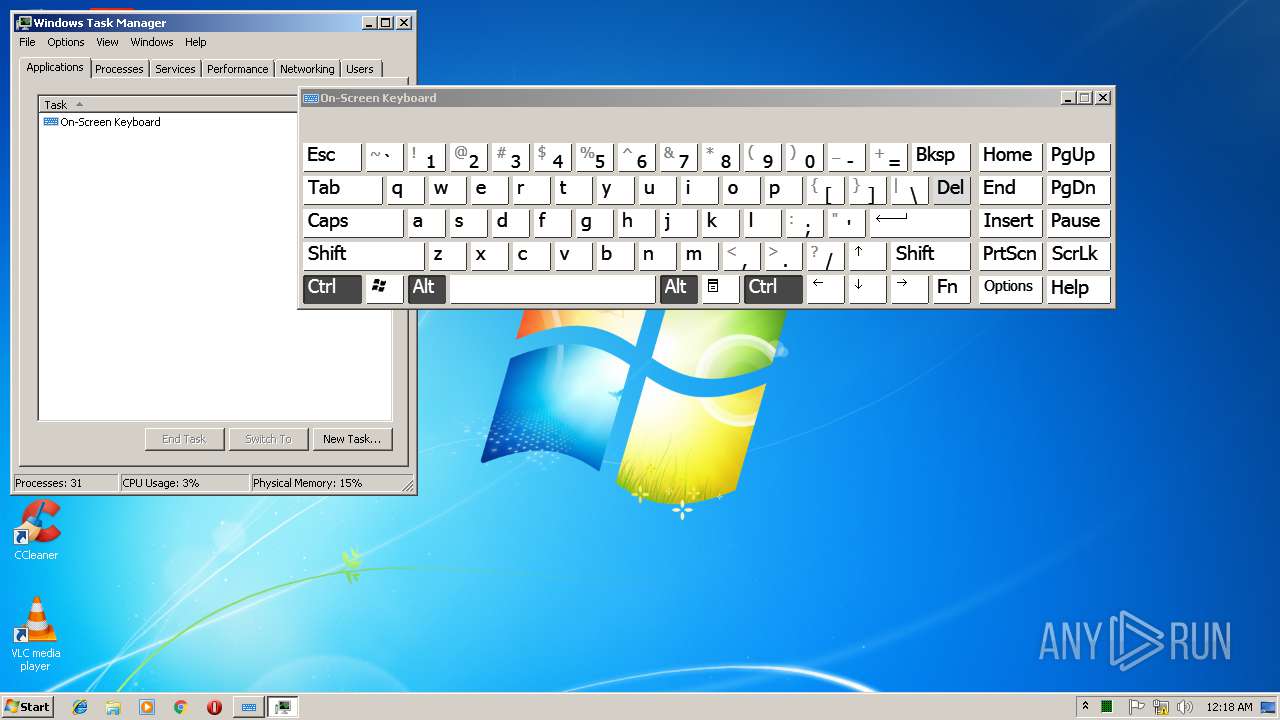The width and height of the screenshot is (1280, 720).
Task: Open VLC media player desktop shortcut
Action: point(36,634)
